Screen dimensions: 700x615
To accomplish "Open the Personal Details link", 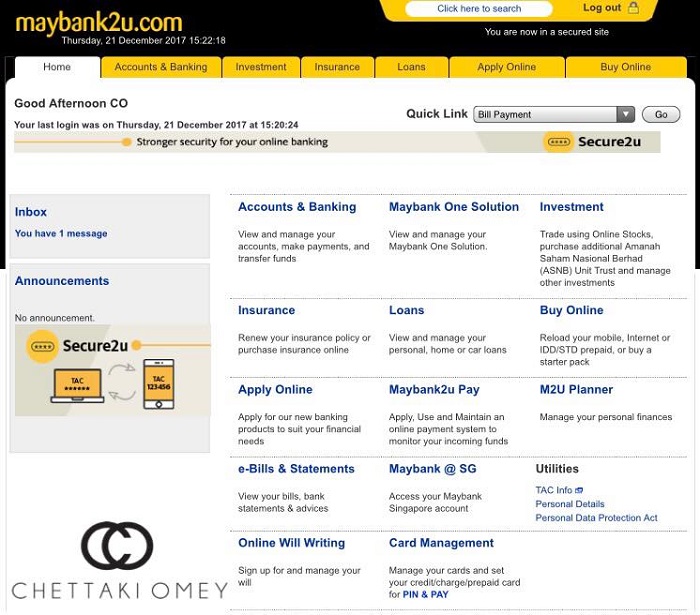I will 570,504.
